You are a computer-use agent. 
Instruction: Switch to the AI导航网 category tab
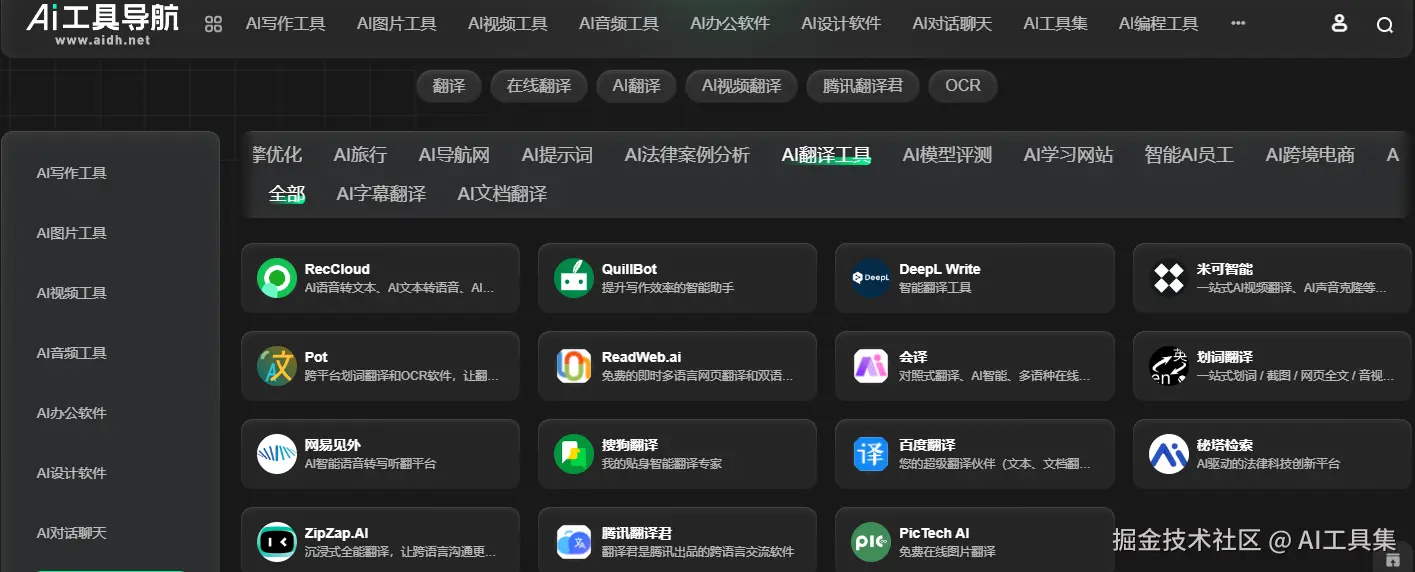pos(454,155)
